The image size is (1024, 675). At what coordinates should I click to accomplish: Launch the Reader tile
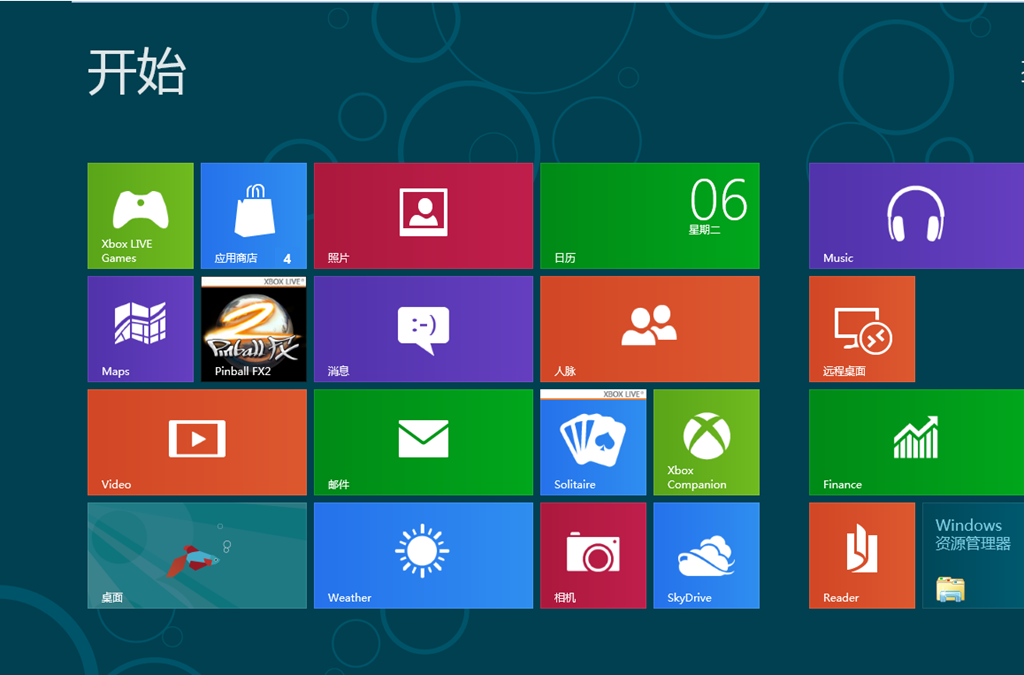pyautogui.click(x=862, y=556)
